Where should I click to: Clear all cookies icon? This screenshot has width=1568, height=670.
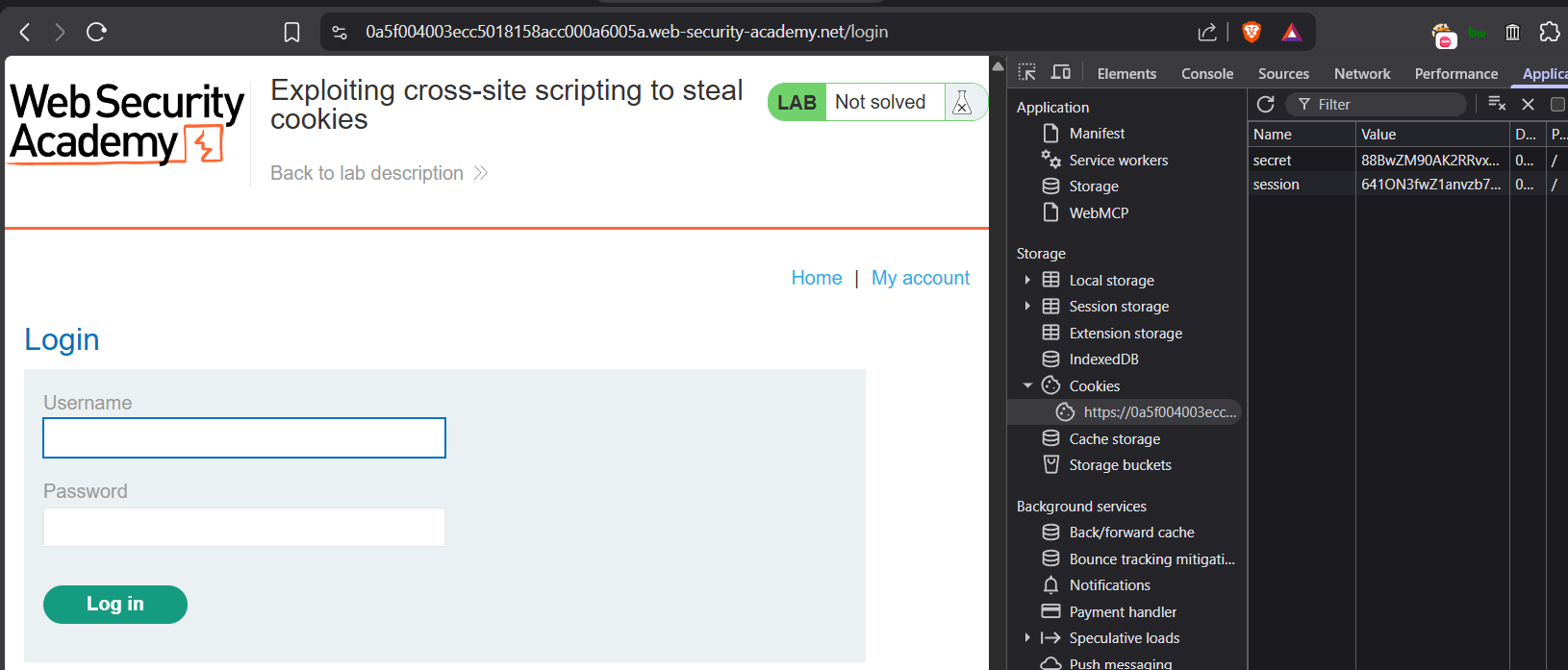coord(1496,103)
